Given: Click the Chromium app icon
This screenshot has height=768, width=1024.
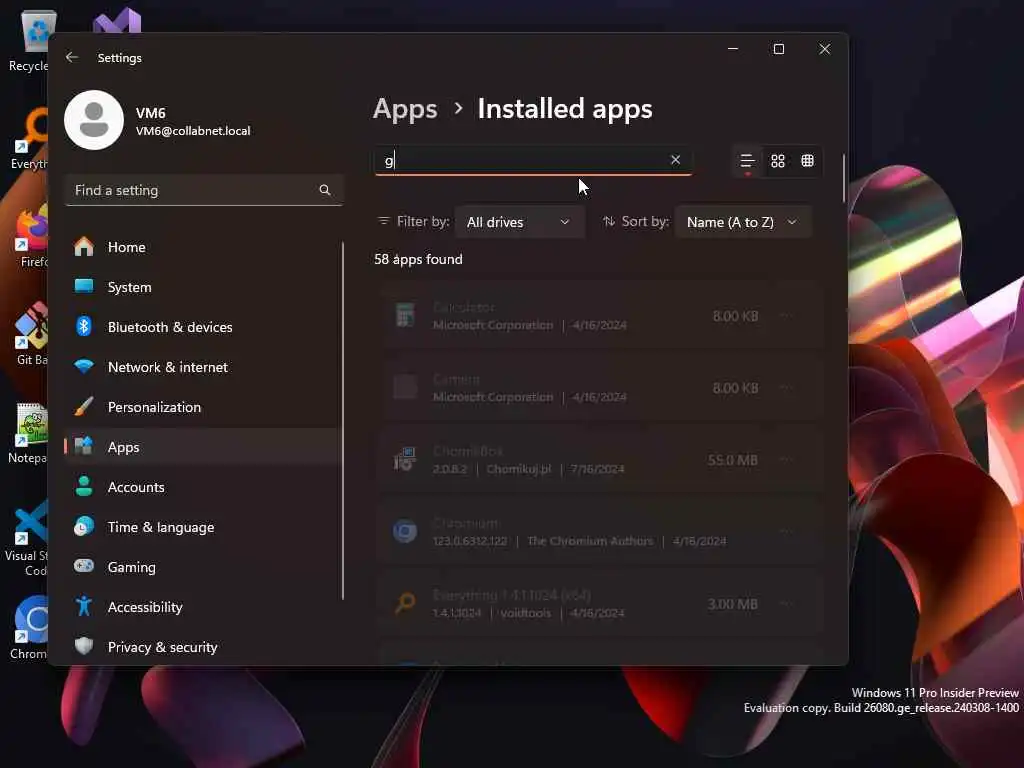Looking at the screenshot, I should 405,532.
